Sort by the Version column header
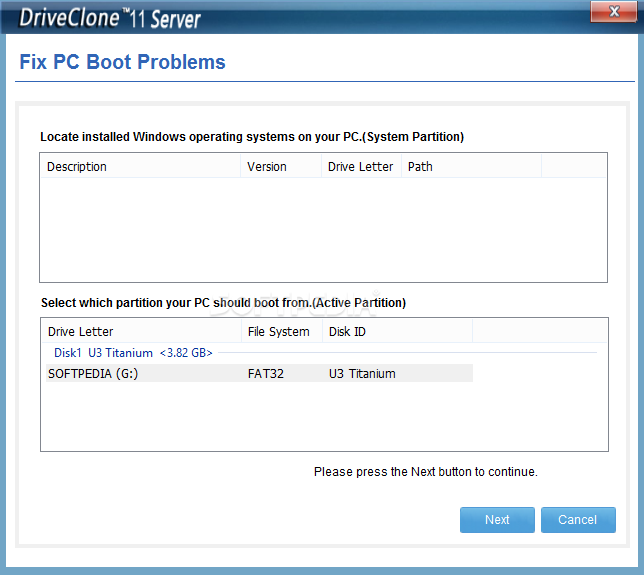 (x=281, y=166)
